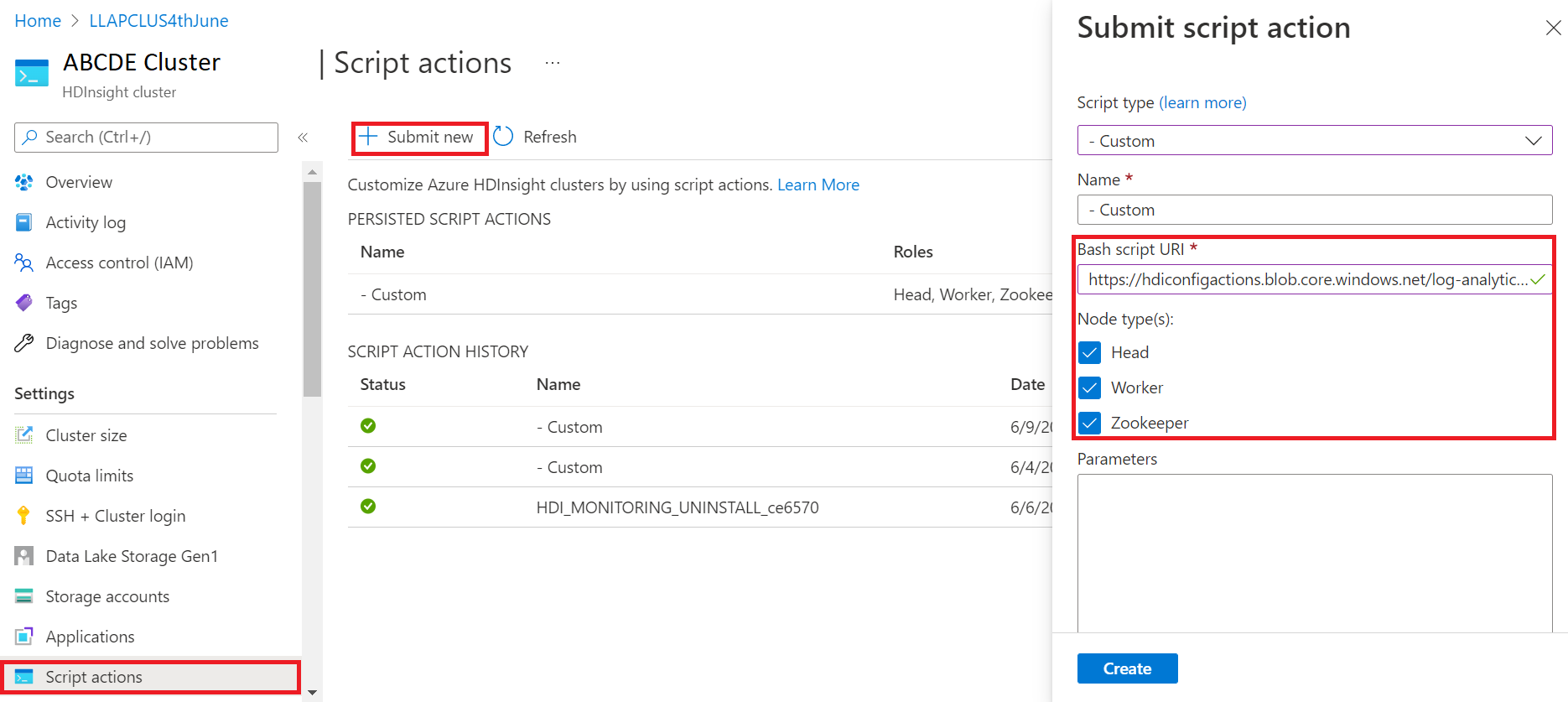
Task: Uncheck the Head node type checkbox
Action: [1089, 352]
